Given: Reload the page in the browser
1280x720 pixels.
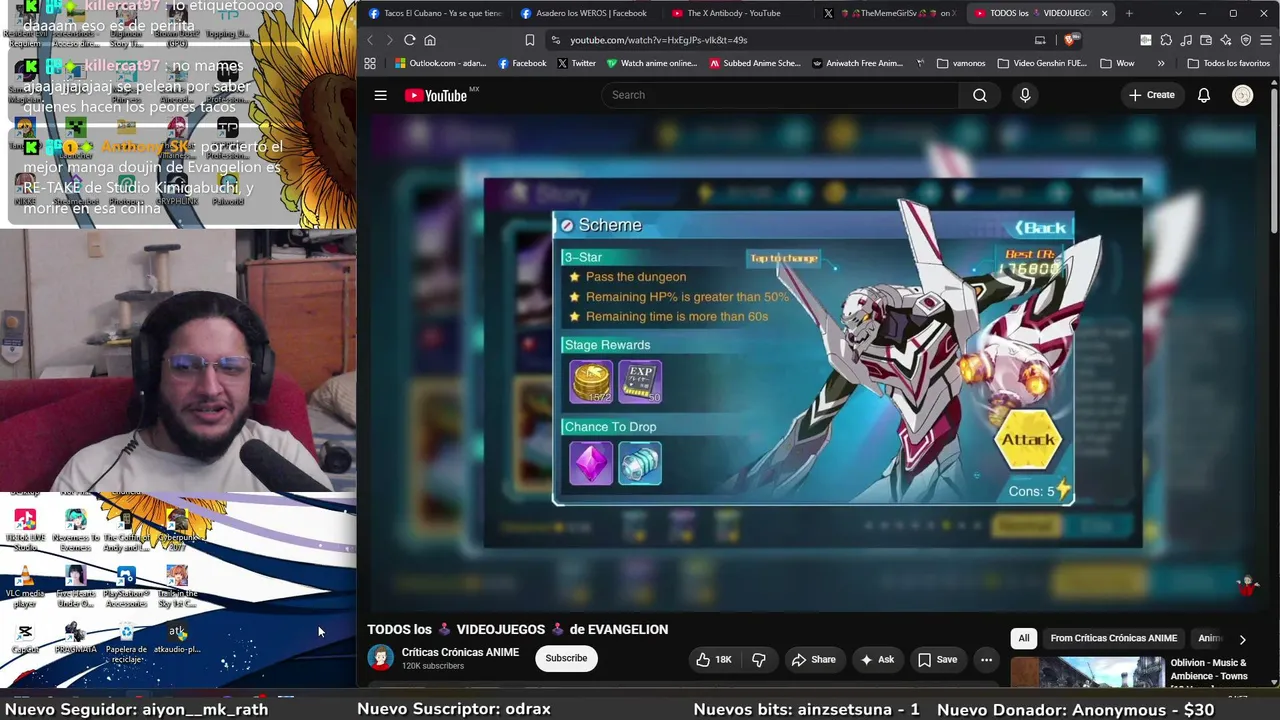Looking at the screenshot, I should tap(409, 40).
